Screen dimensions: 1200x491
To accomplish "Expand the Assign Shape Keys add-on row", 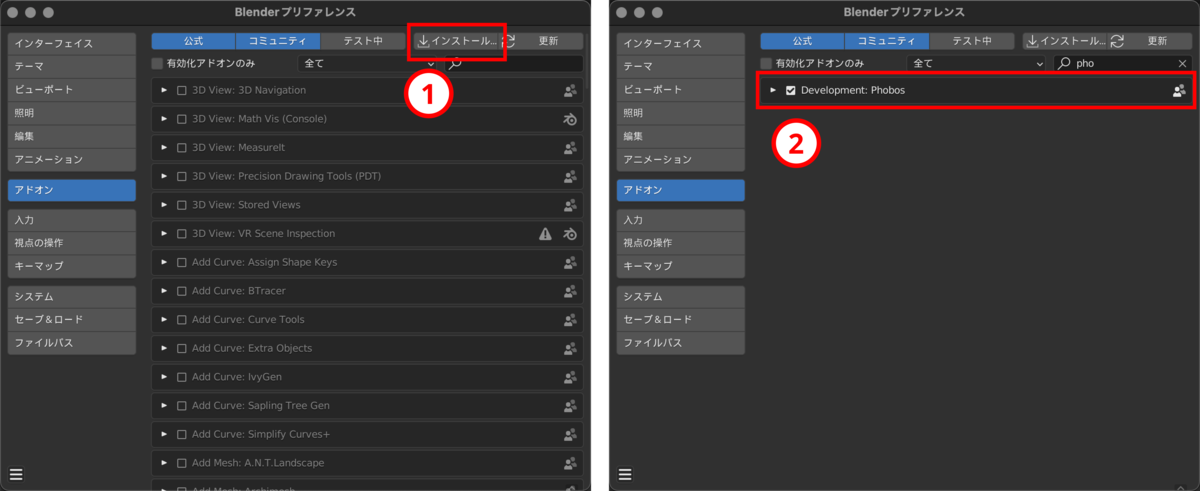I will tap(164, 262).
